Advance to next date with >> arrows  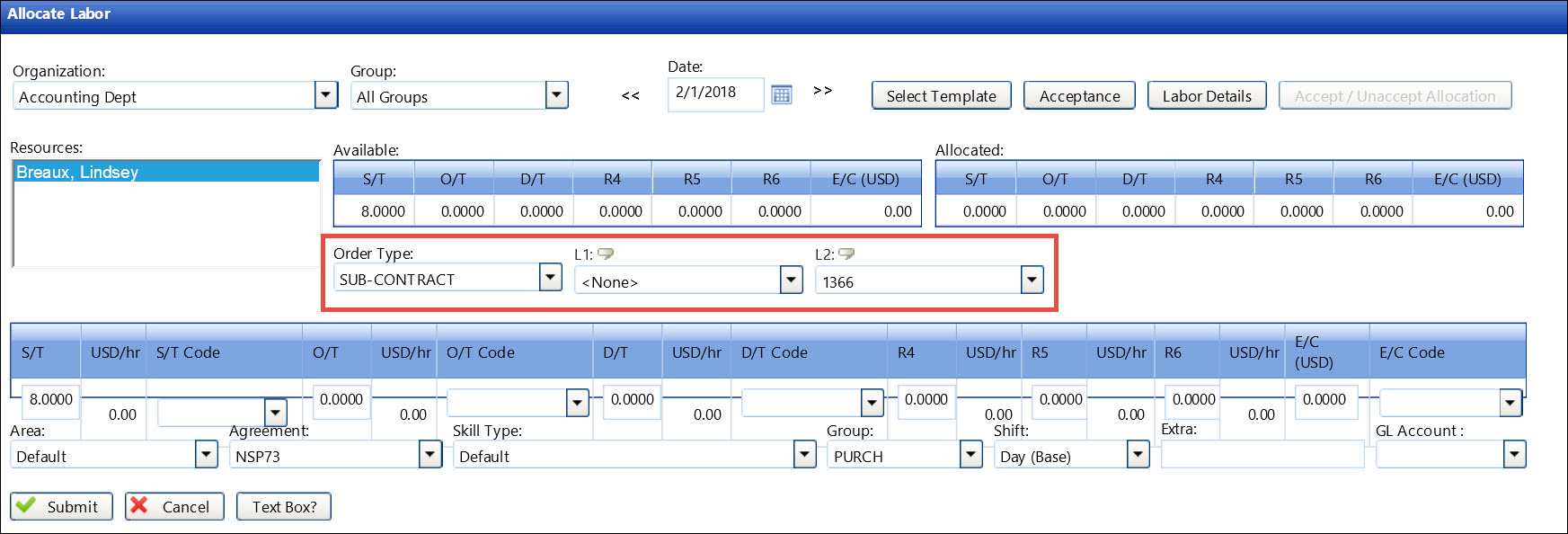822,91
